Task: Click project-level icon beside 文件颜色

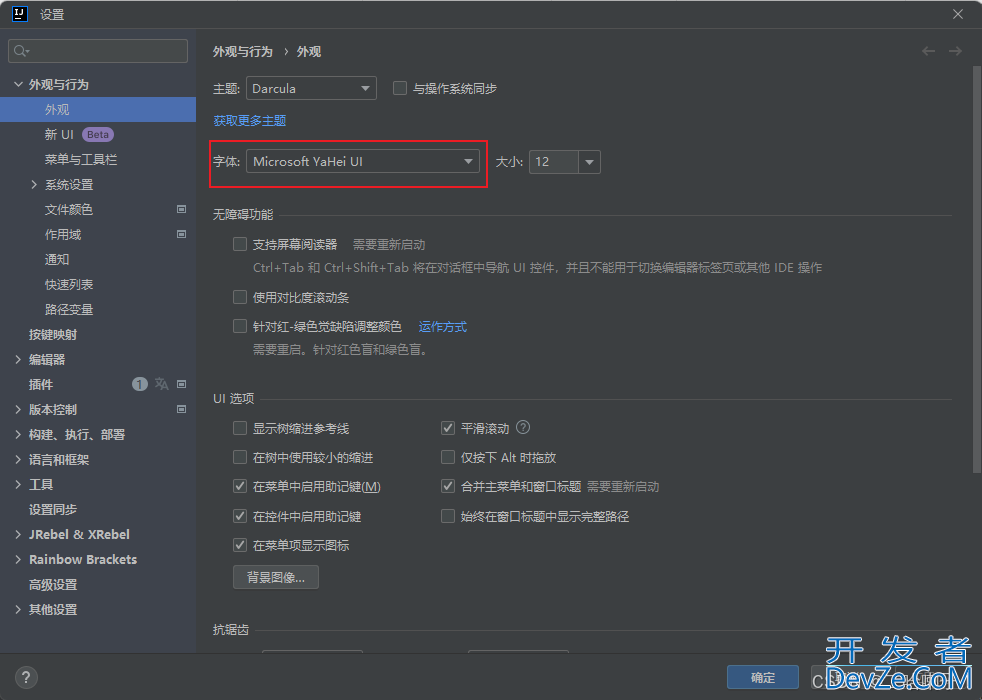Action: (x=182, y=209)
